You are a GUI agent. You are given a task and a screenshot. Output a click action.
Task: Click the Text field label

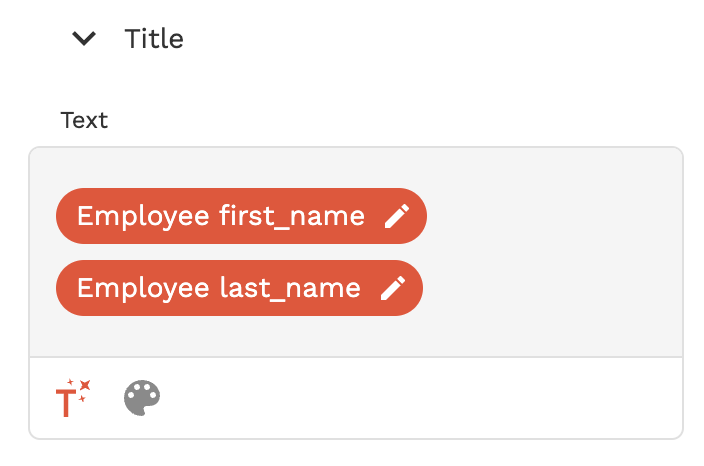point(84,121)
